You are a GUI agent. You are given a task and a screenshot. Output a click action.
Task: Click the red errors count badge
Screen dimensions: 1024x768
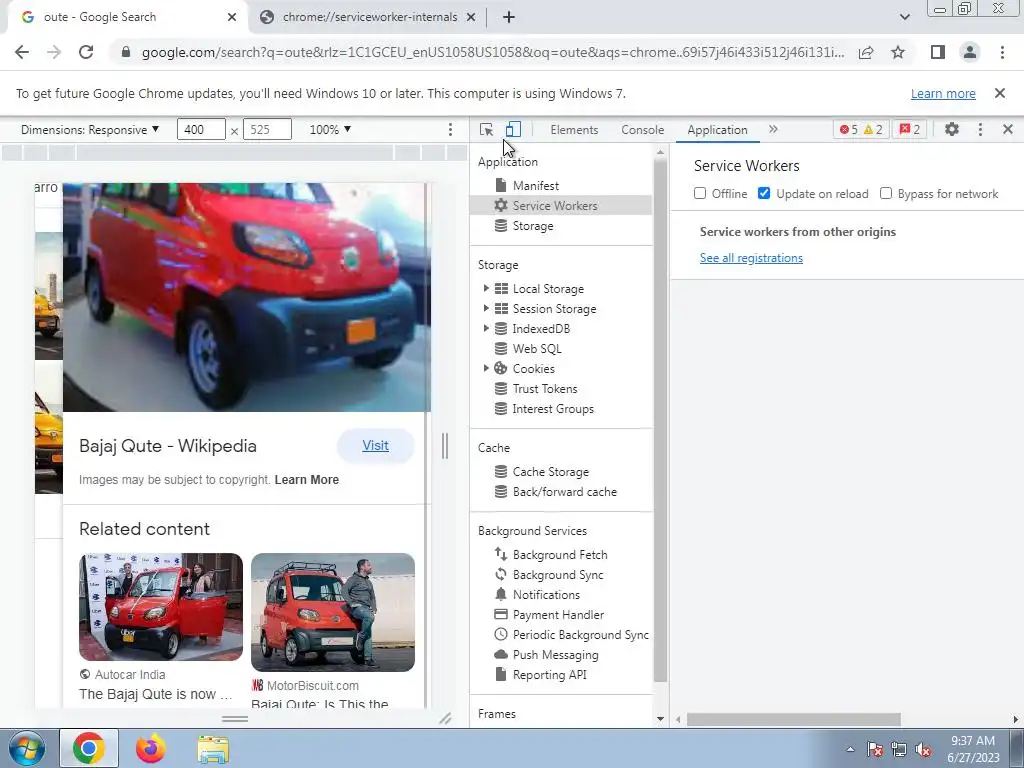(x=861, y=129)
